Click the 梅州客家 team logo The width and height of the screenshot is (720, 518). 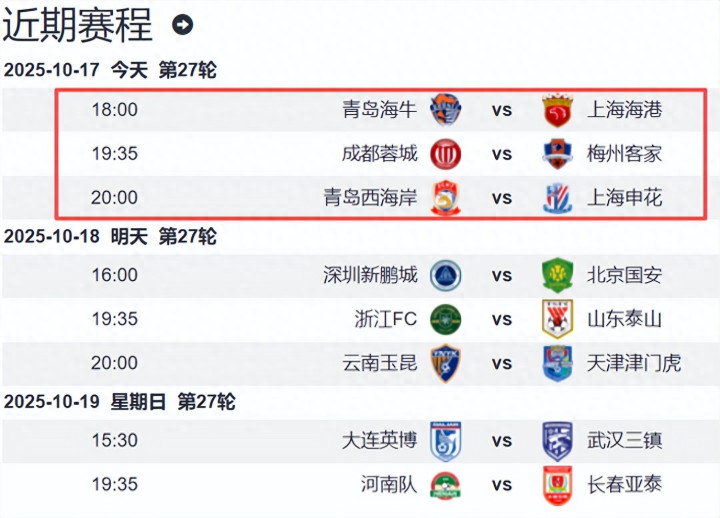point(557,154)
